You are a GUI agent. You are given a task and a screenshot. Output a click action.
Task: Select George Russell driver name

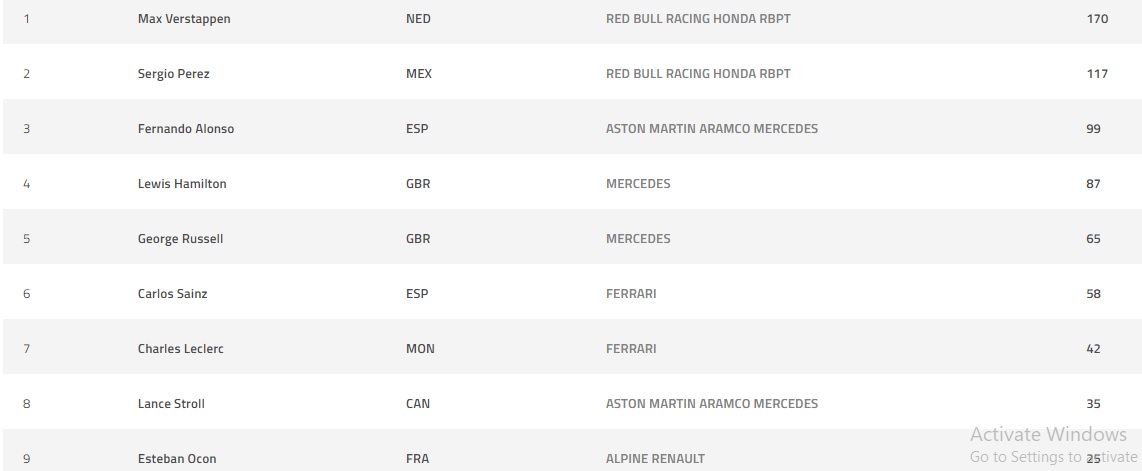(180, 239)
